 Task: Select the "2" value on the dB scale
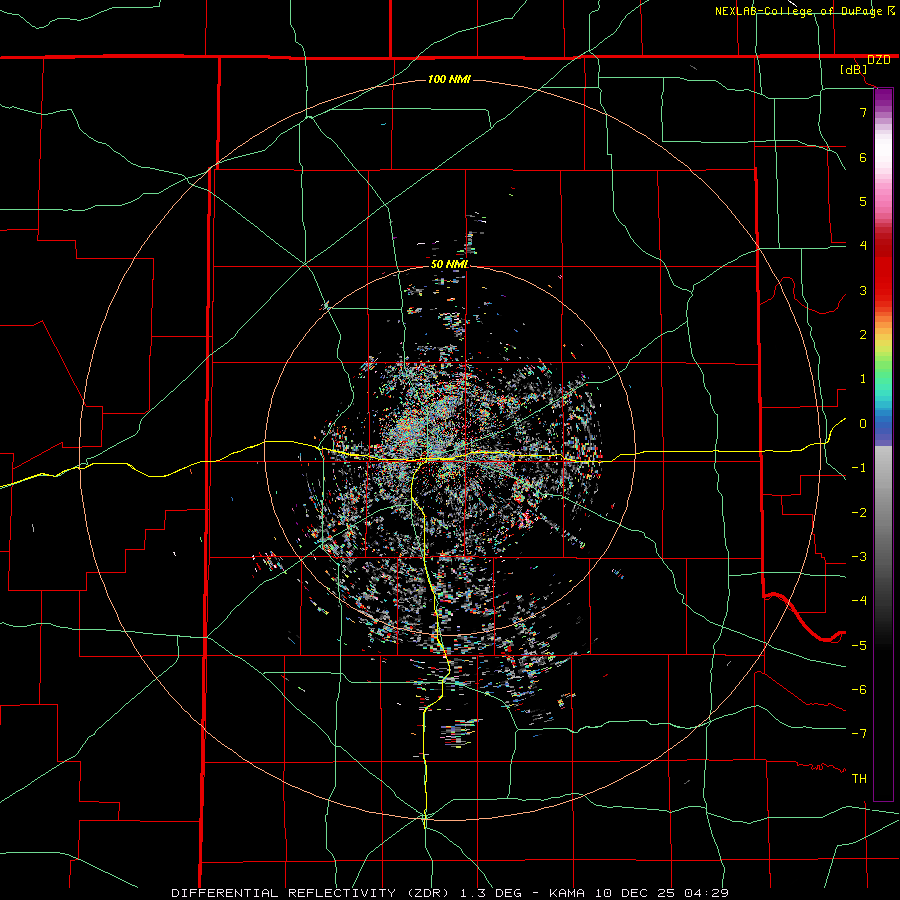coord(863,335)
